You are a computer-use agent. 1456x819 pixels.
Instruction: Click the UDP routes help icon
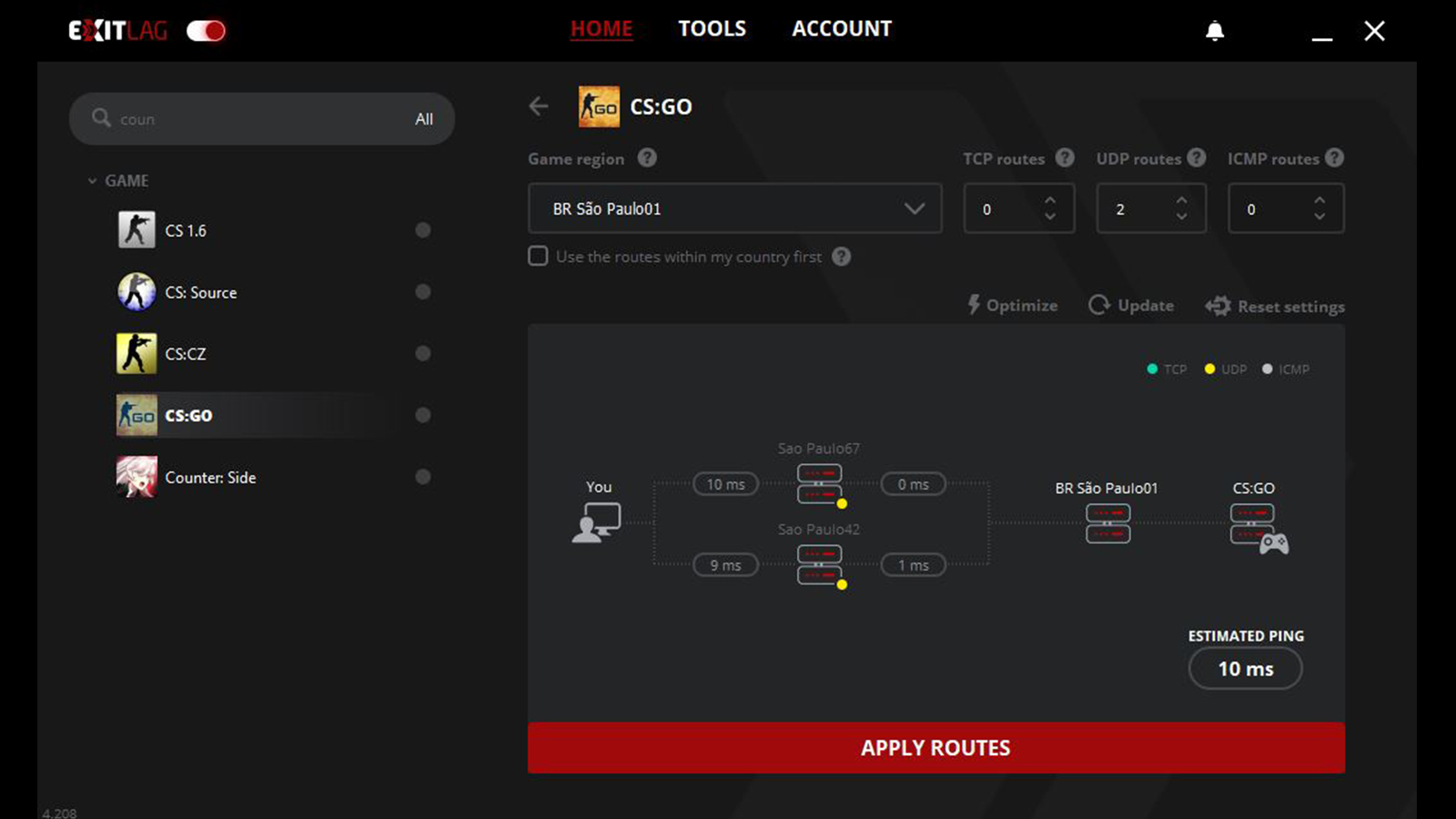tap(1197, 158)
